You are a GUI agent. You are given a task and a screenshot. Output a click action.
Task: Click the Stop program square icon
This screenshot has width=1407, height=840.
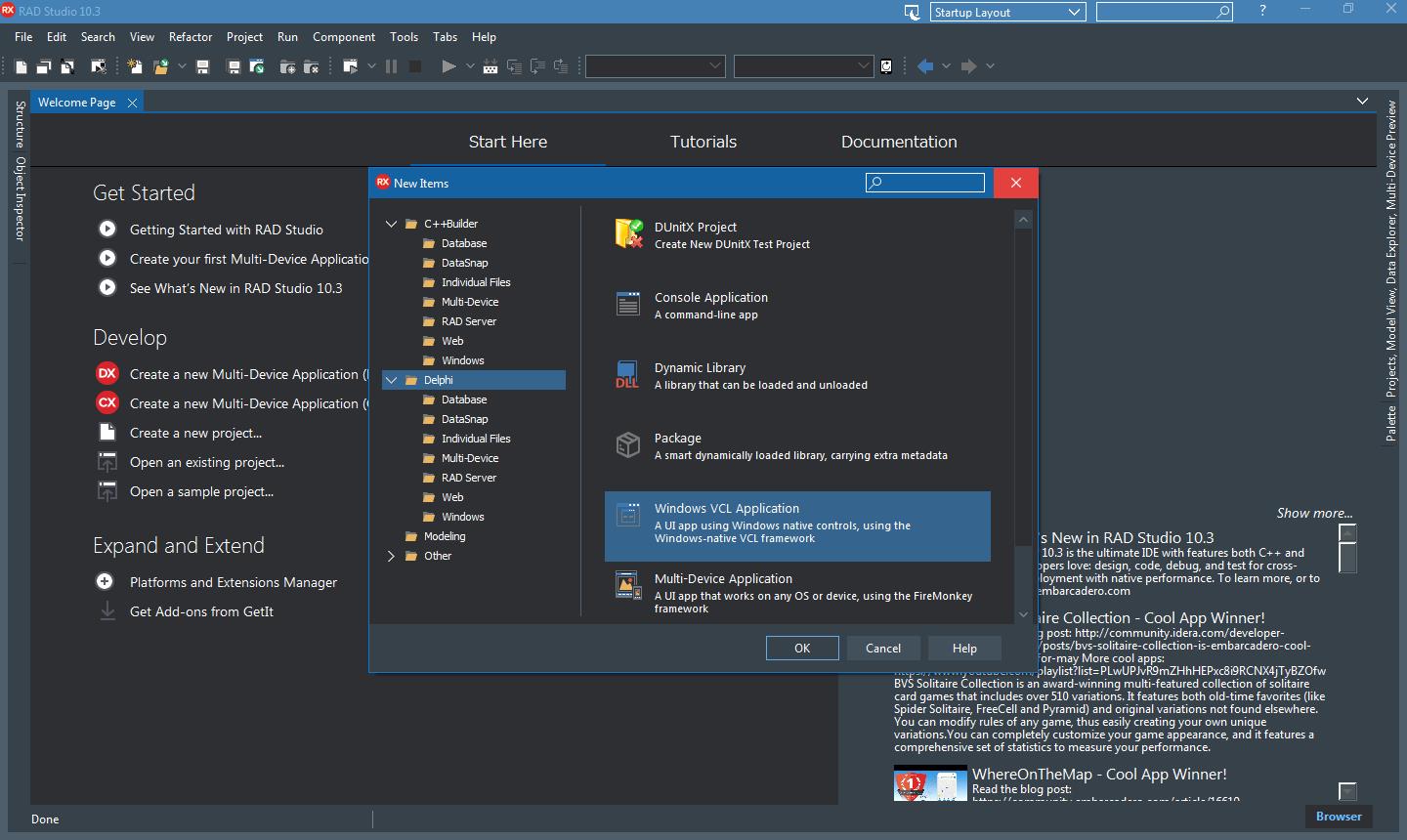[x=415, y=66]
